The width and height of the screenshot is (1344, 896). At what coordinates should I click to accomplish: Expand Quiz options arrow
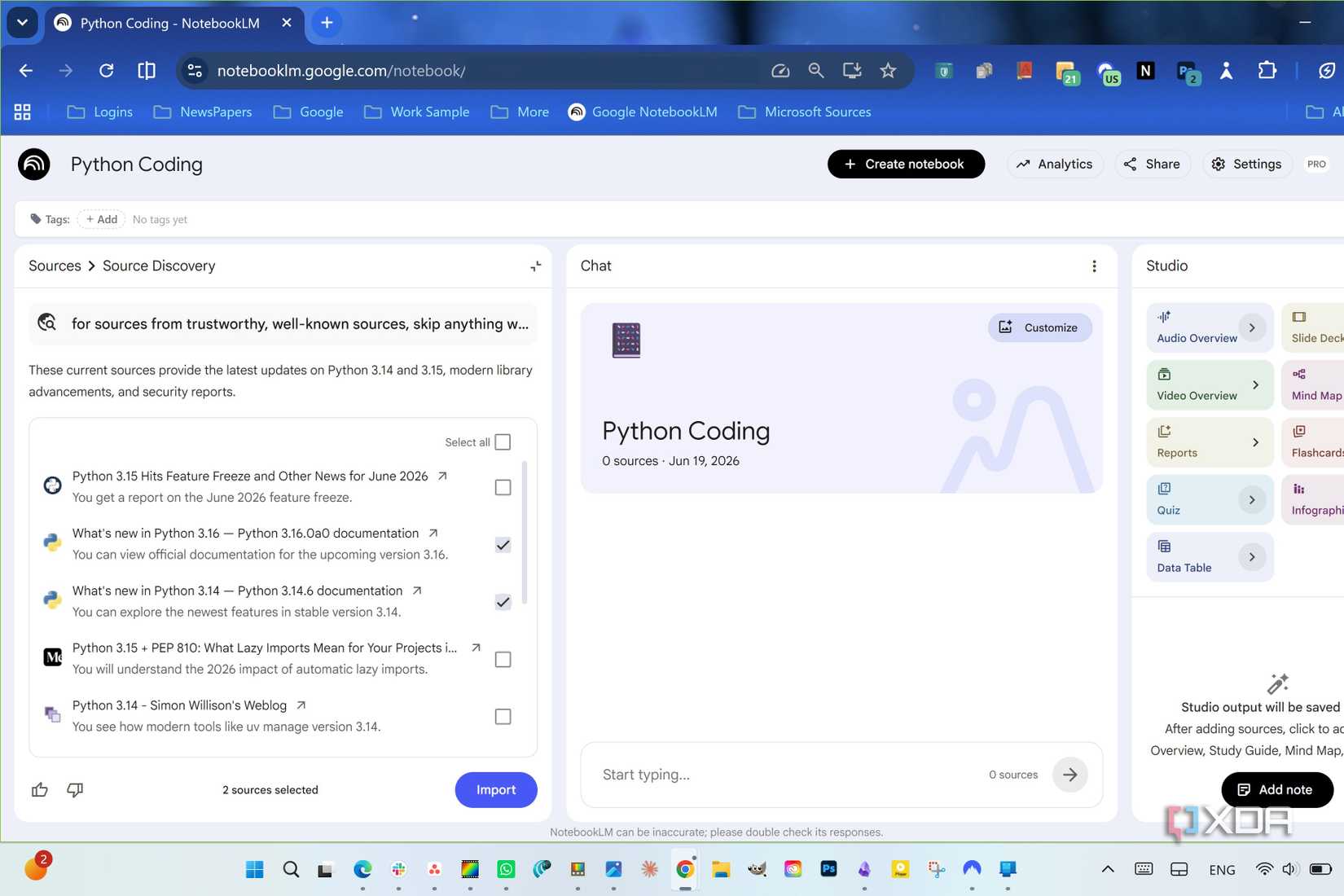click(x=1252, y=499)
